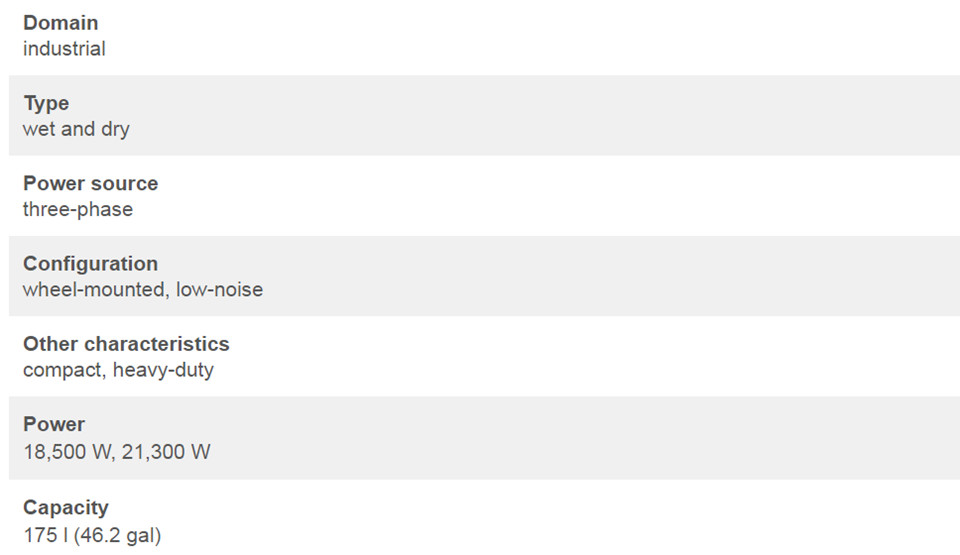The height and width of the screenshot is (555, 960).
Task: Click the Configuration heading
Action: 91,264
